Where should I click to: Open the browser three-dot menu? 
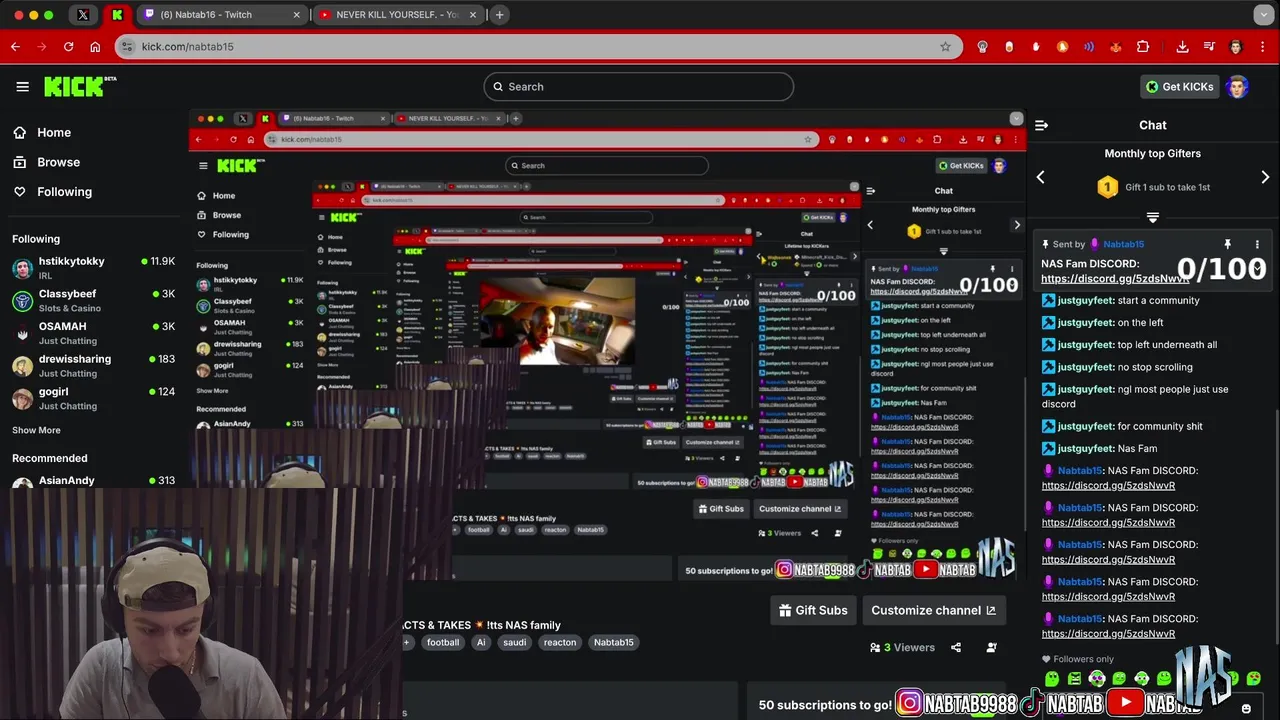pos(1263,47)
